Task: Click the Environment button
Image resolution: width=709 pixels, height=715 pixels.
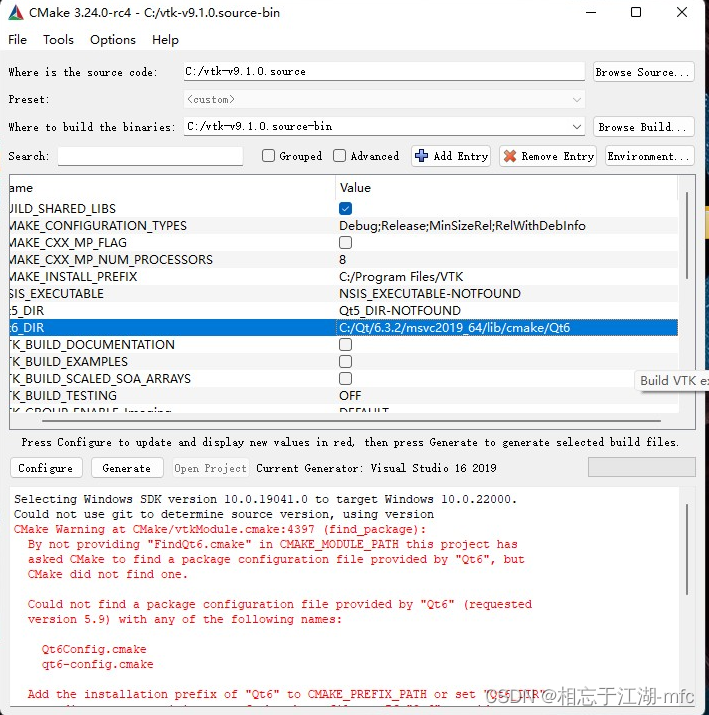Action: pyautogui.click(x=649, y=156)
